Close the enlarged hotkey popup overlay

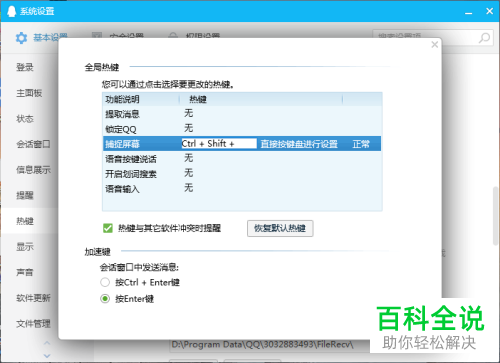tap(434, 44)
